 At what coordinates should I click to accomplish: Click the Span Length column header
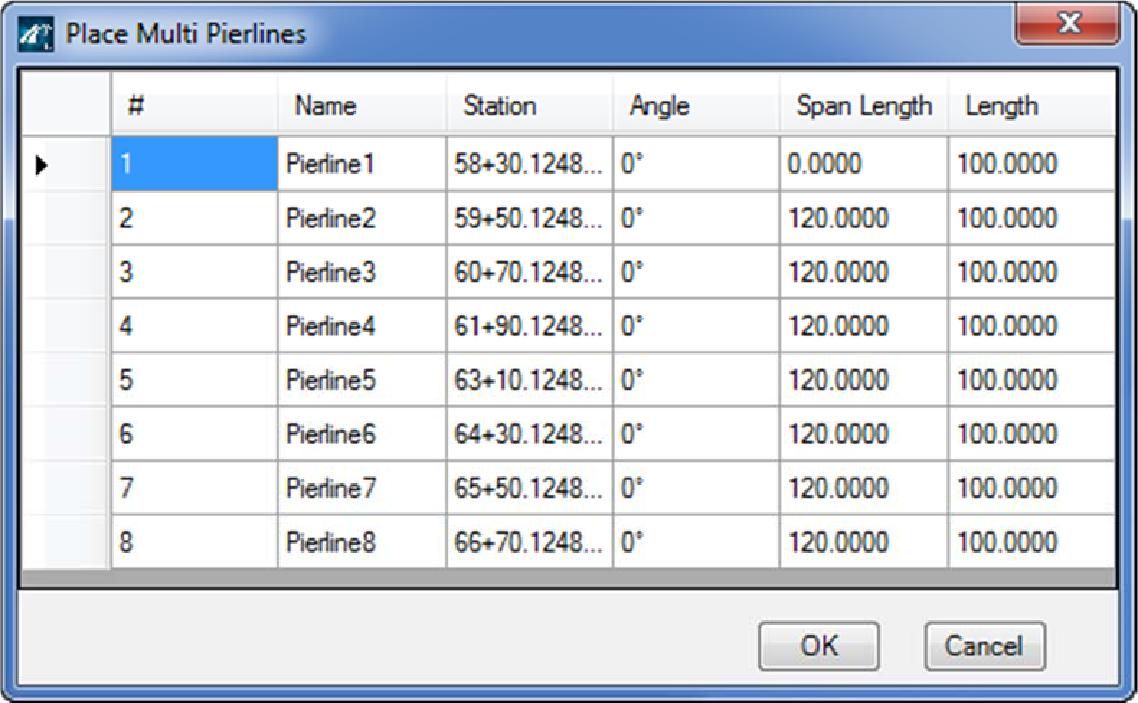pyautogui.click(x=864, y=106)
